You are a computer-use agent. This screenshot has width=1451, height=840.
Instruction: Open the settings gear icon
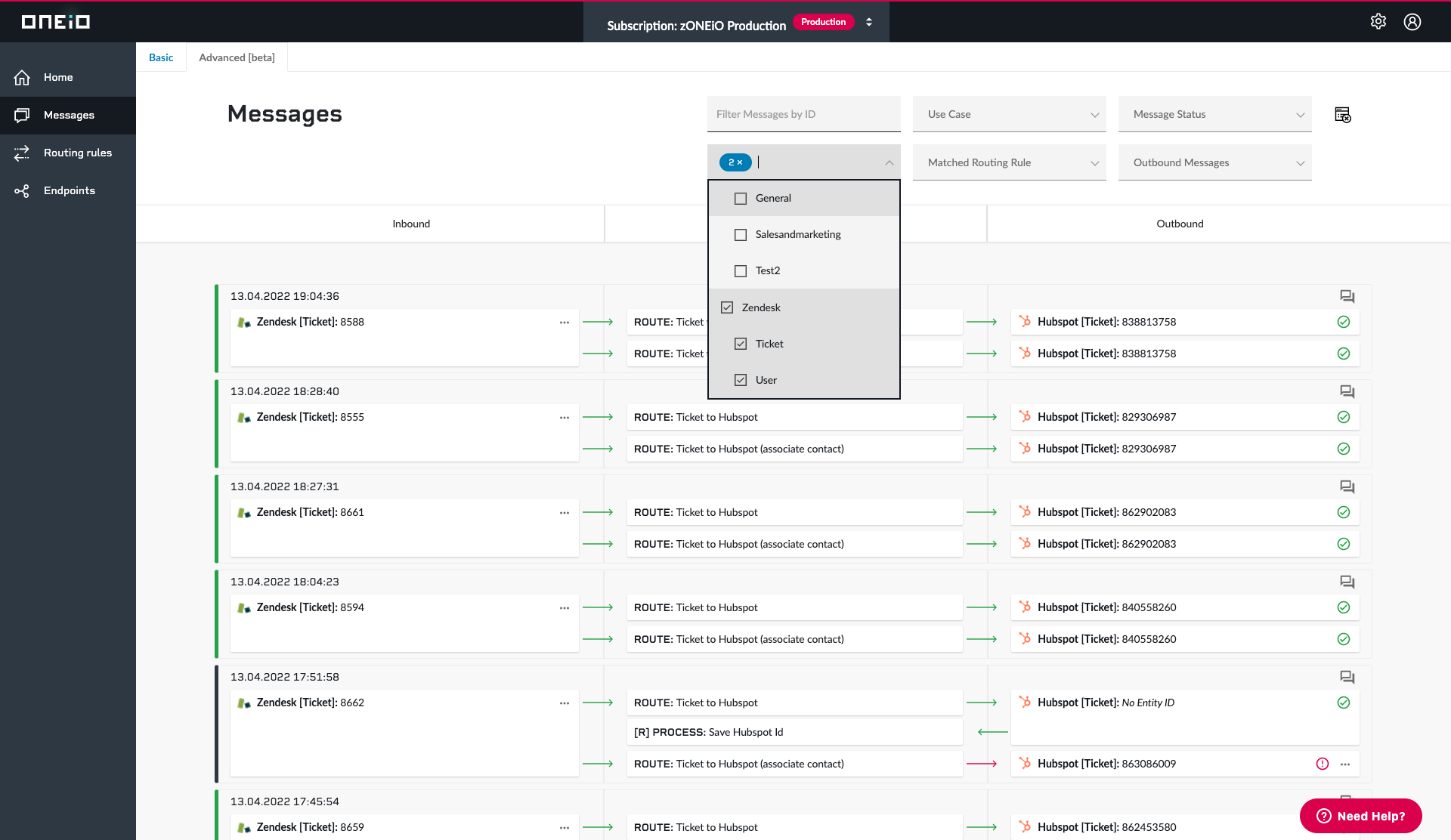[x=1378, y=21]
